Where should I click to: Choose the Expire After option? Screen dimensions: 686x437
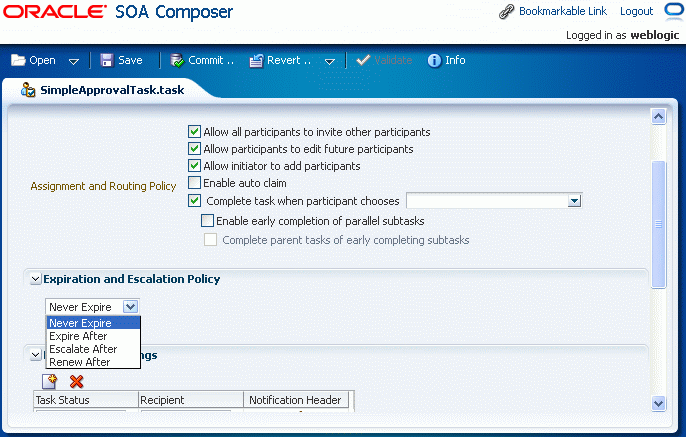[78, 336]
